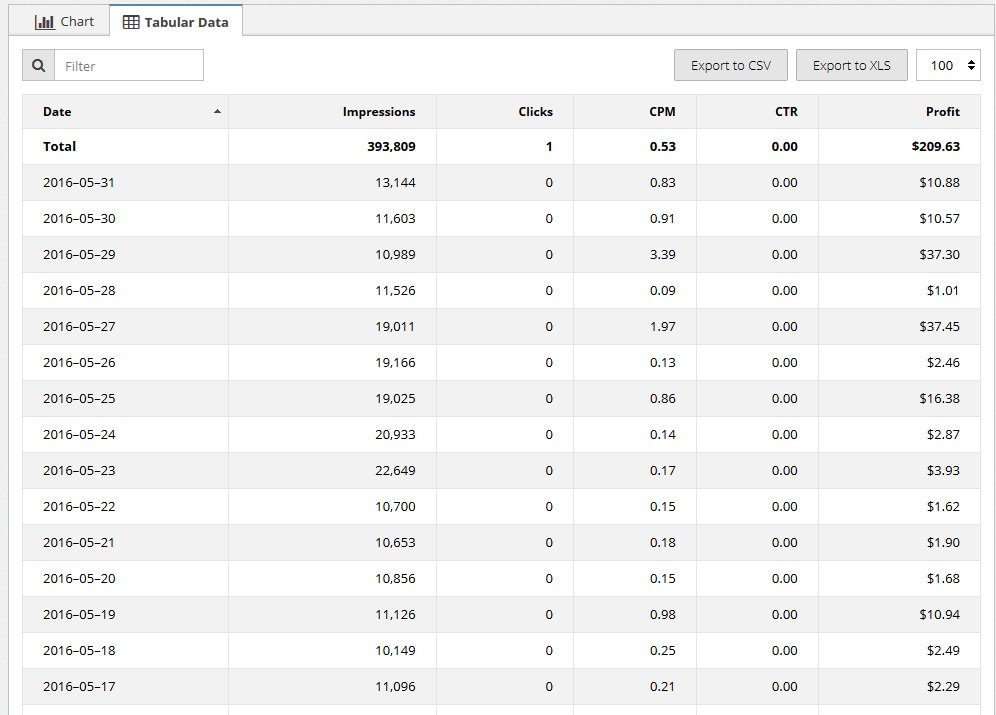Viewport: 996px width, 715px height.
Task: Click impressions value 22,649
Action: pos(395,471)
